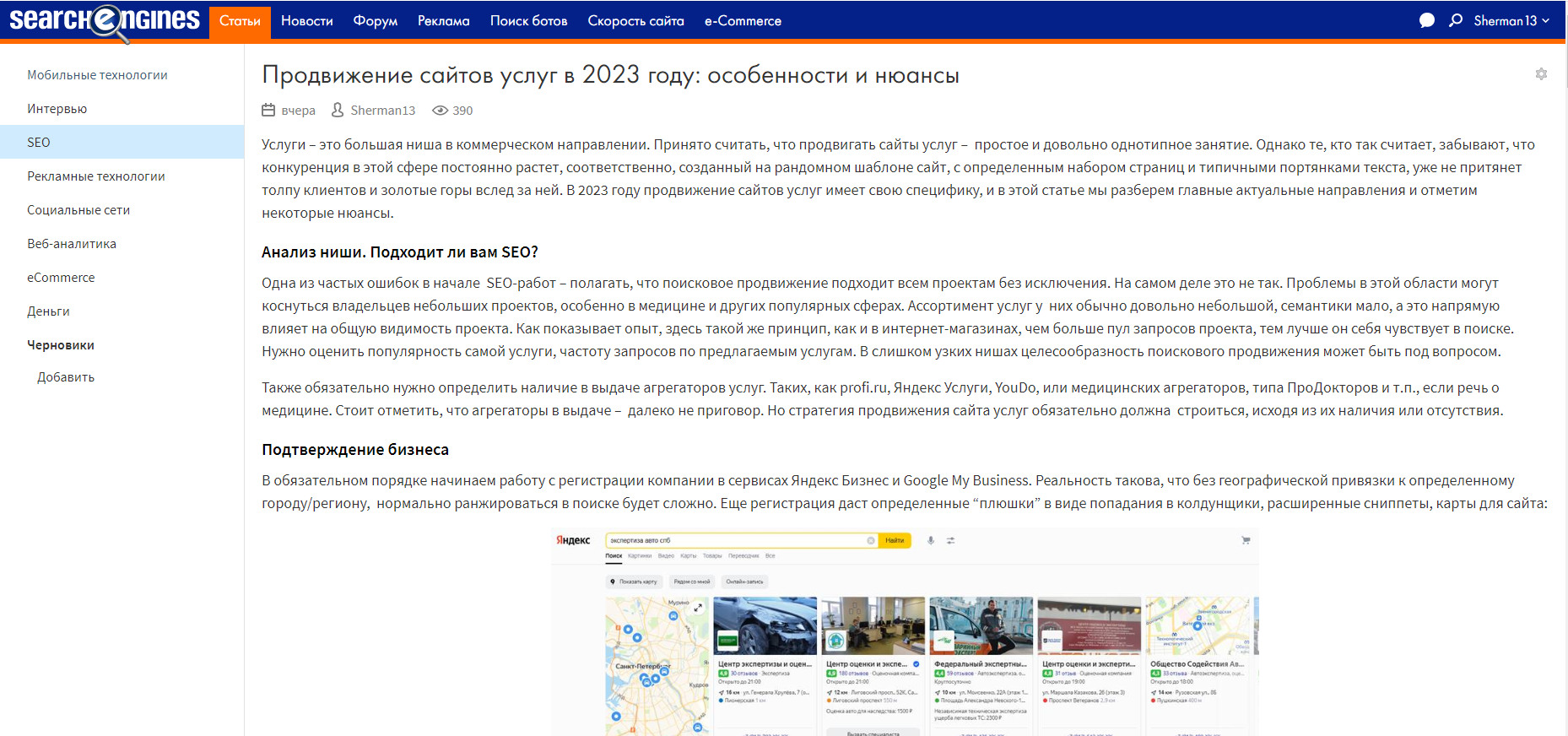The image size is (1568, 736).
Task: Open e-Commerce in the top navigation
Action: [743, 21]
